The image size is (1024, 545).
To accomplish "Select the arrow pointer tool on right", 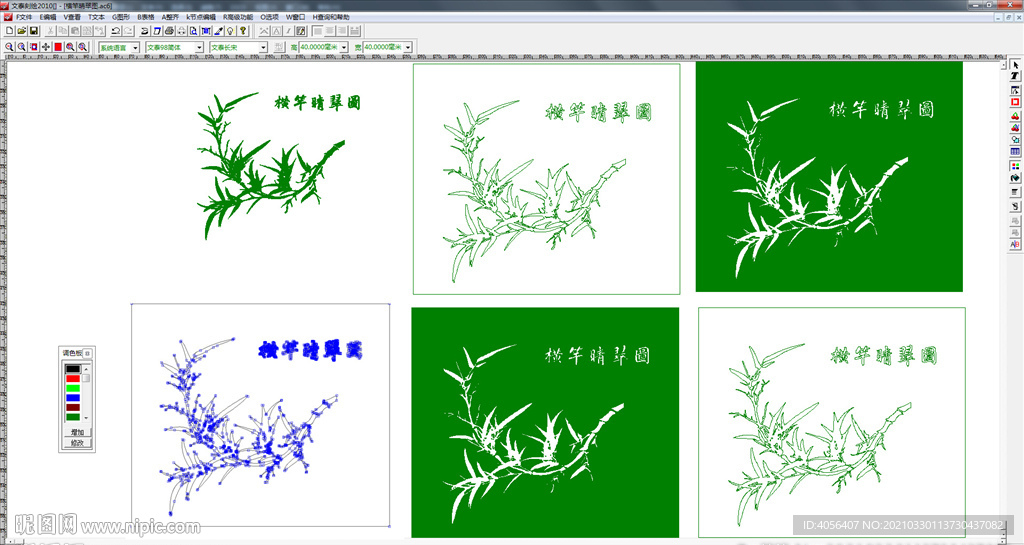I will [1015, 65].
